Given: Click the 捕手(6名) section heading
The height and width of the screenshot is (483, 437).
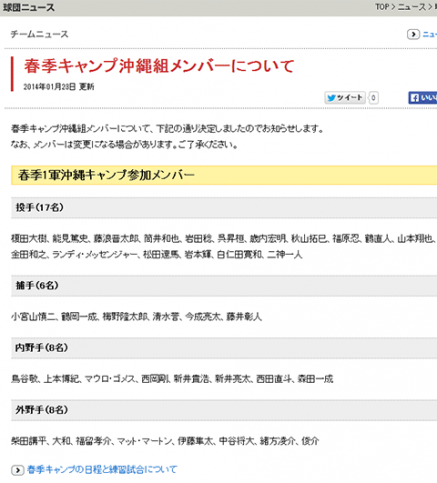Looking at the screenshot, I should tap(224, 286).
